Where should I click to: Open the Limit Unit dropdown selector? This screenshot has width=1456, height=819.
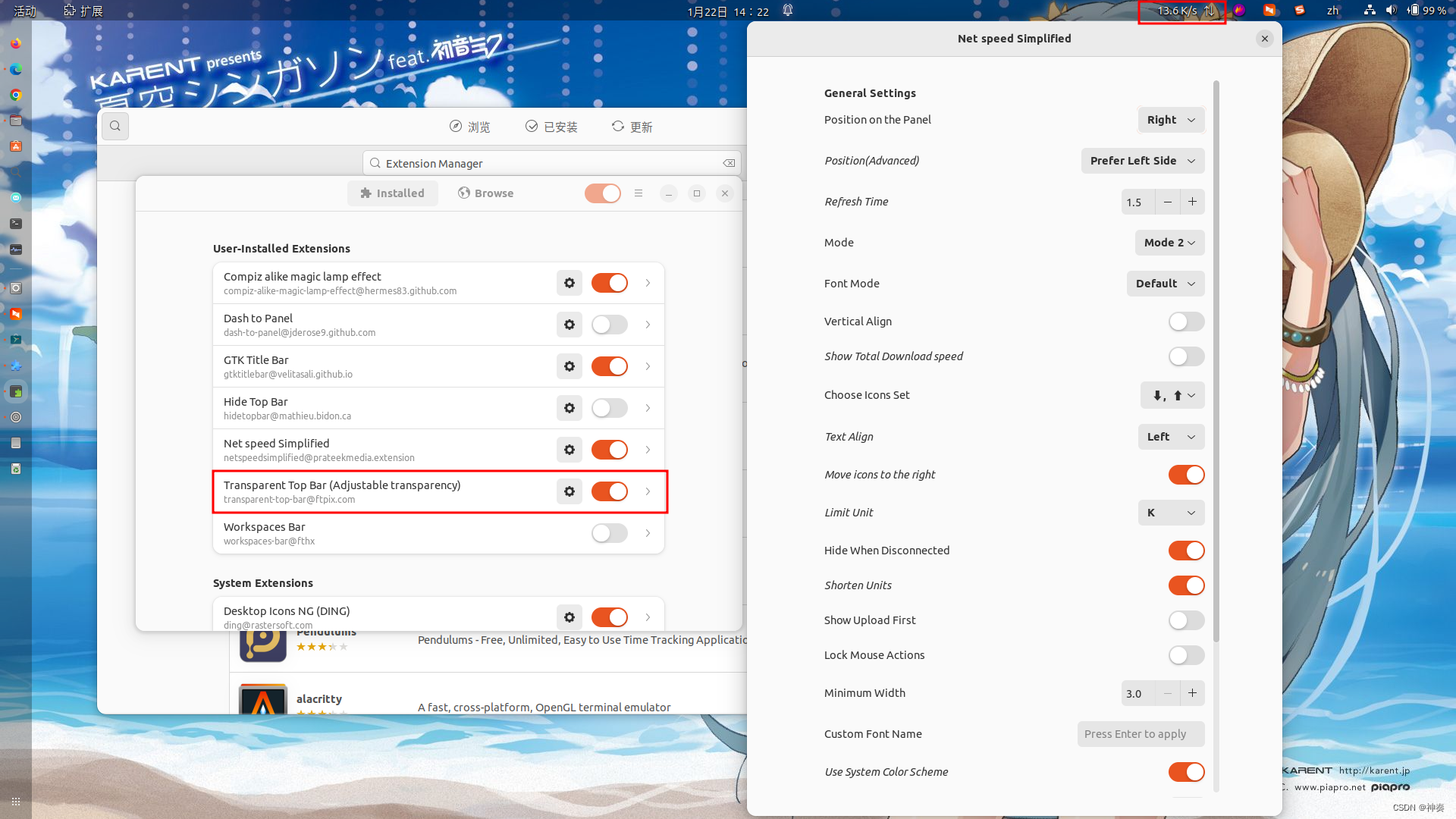tap(1169, 512)
